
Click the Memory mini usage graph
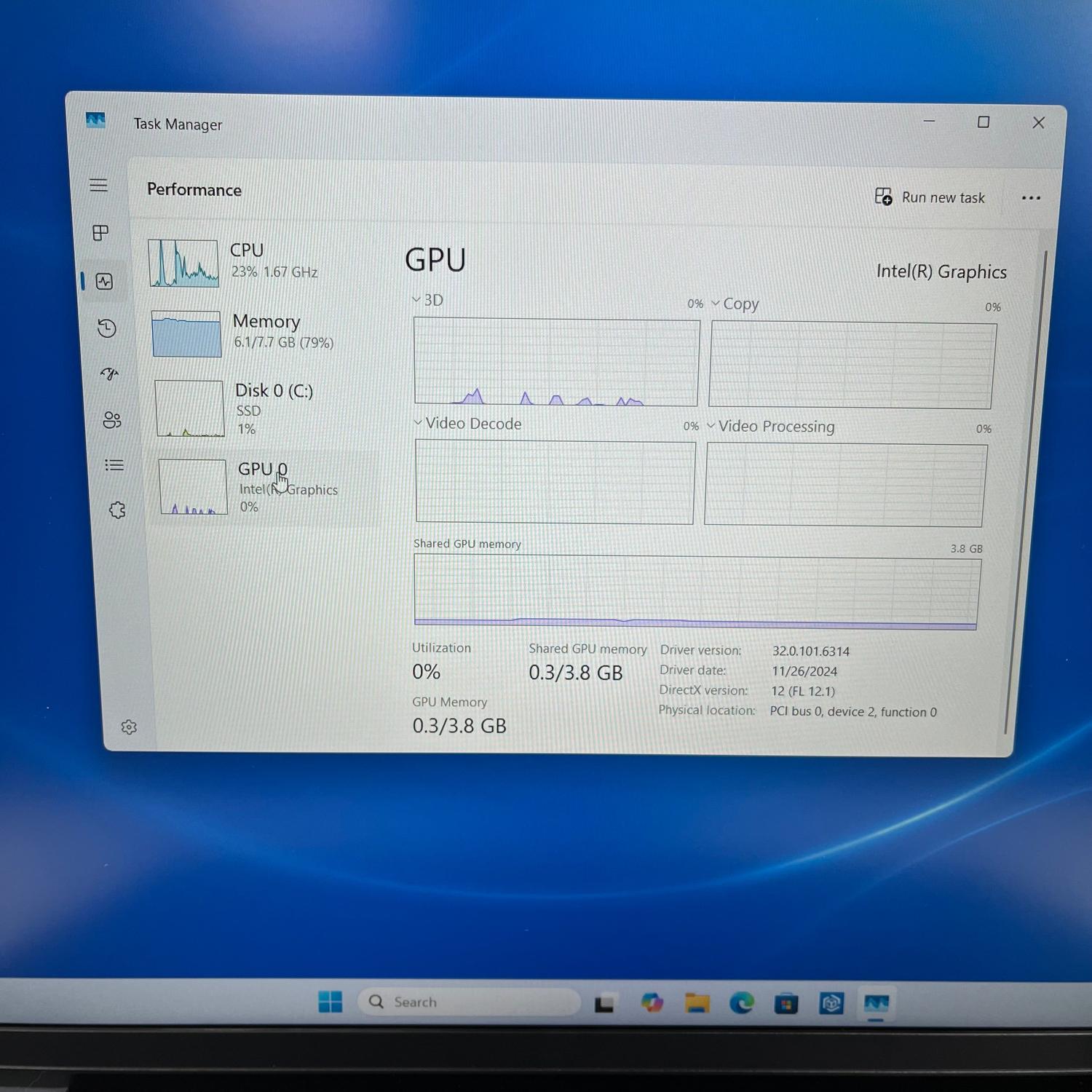pos(186,333)
